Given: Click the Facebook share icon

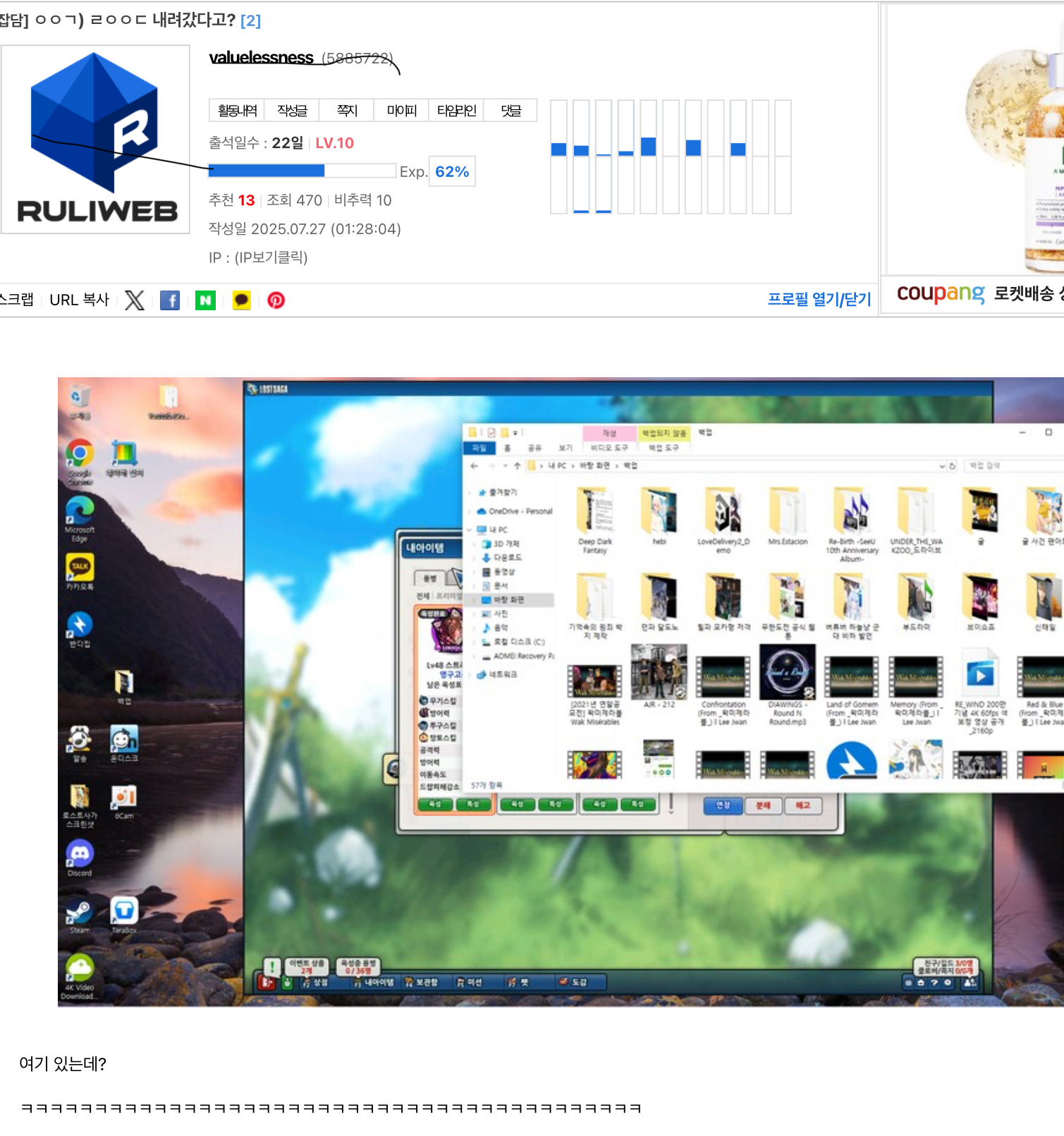Looking at the screenshot, I should [x=170, y=300].
